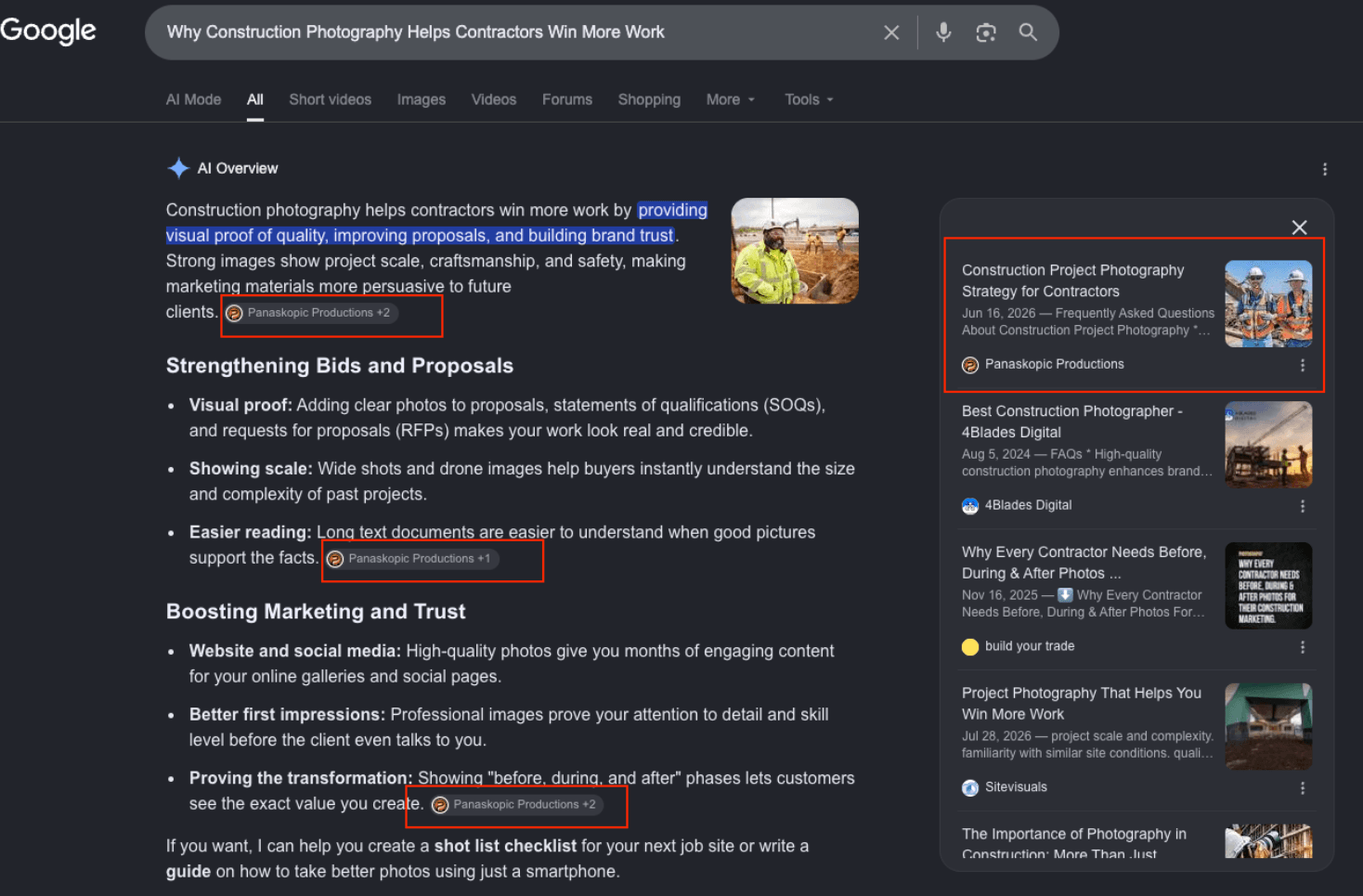
Task: Click 'Sitevisuals' source name in panel
Action: point(1016,788)
